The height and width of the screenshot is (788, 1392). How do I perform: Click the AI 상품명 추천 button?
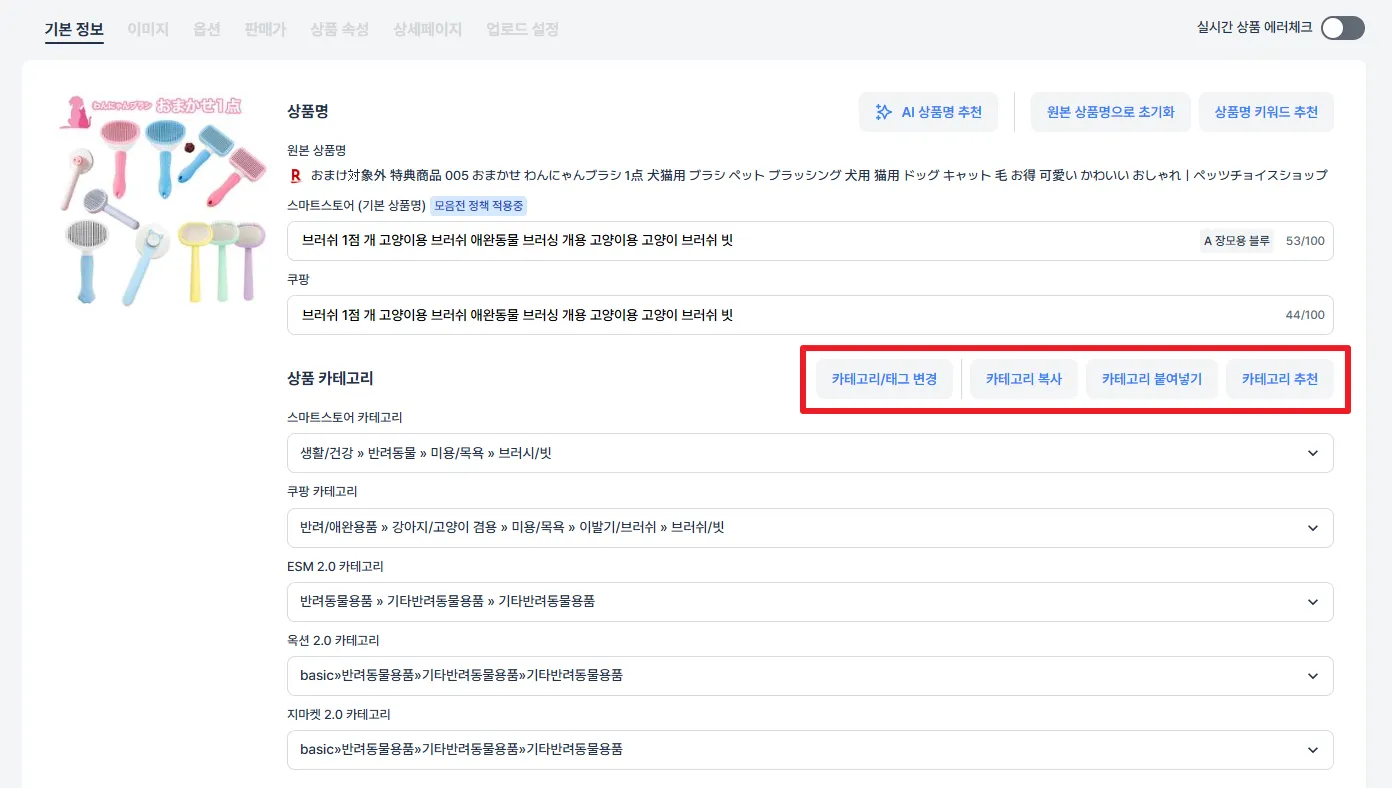point(928,112)
